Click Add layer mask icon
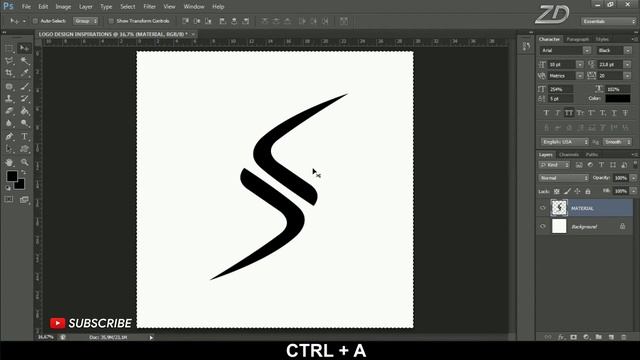This screenshot has width=640, height=360. pos(573,337)
